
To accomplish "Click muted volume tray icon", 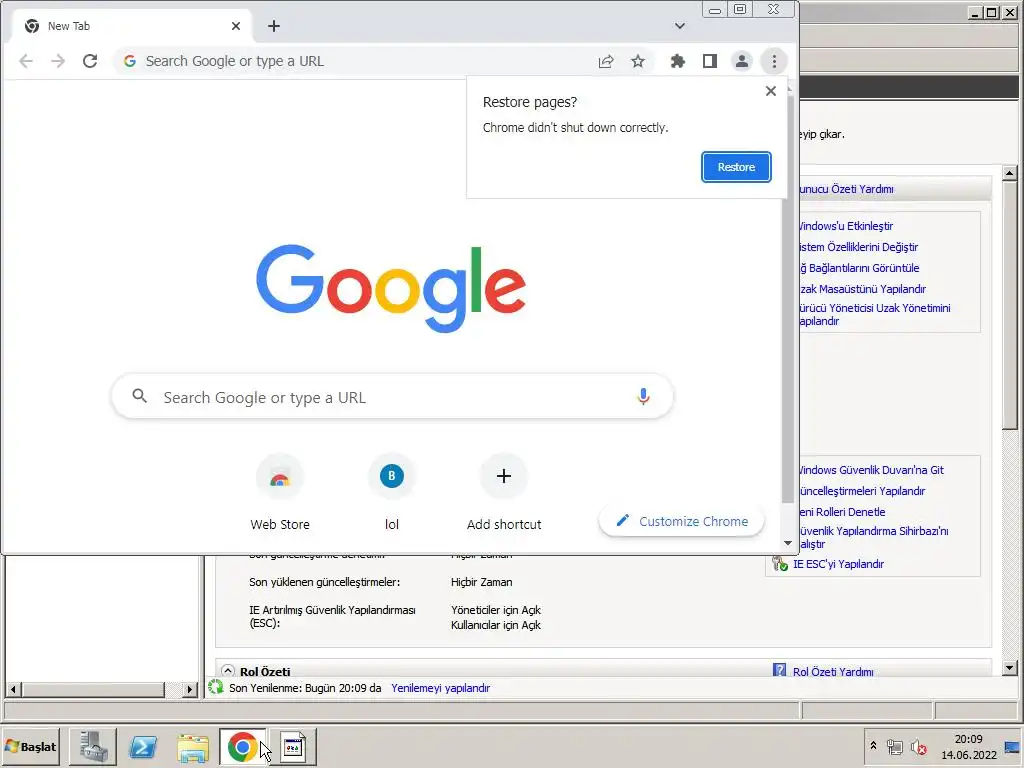I will 919,747.
